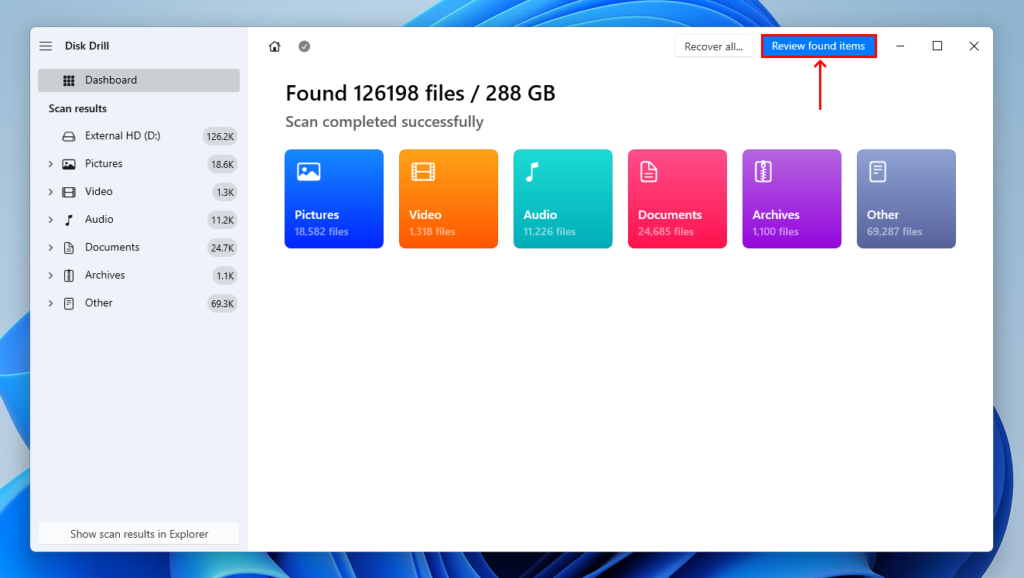1024x578 pixels.
Task: Expand the Archives sidebar entry
Action: 50,275
